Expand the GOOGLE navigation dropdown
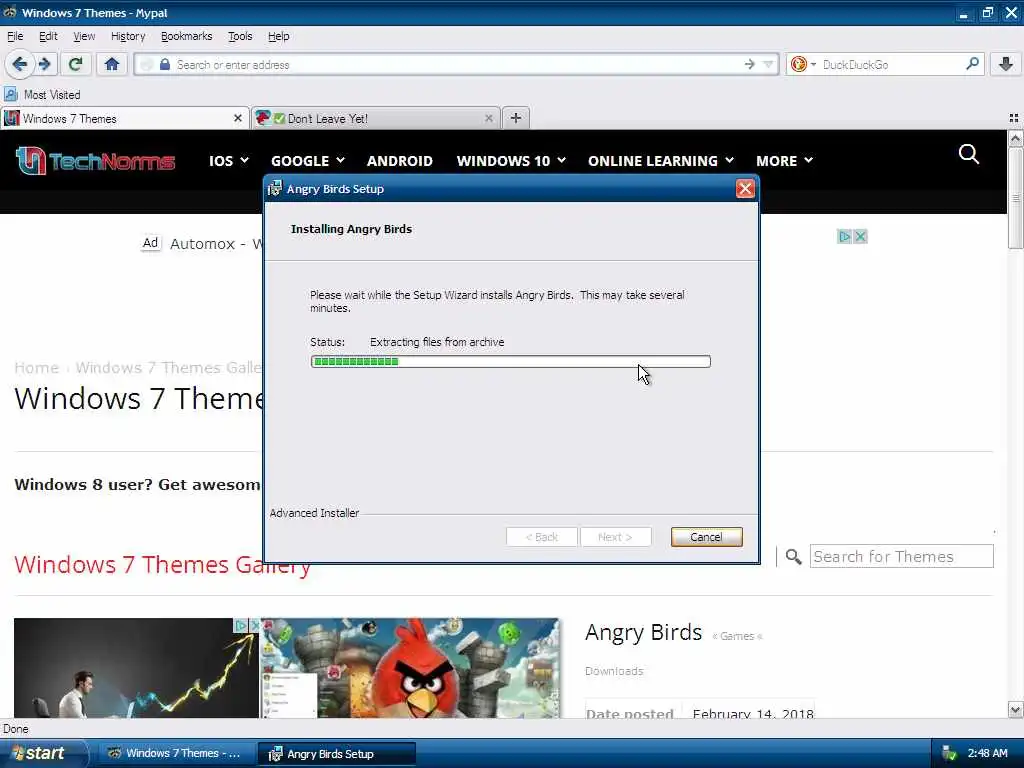1024x768 pixels. 308,161
